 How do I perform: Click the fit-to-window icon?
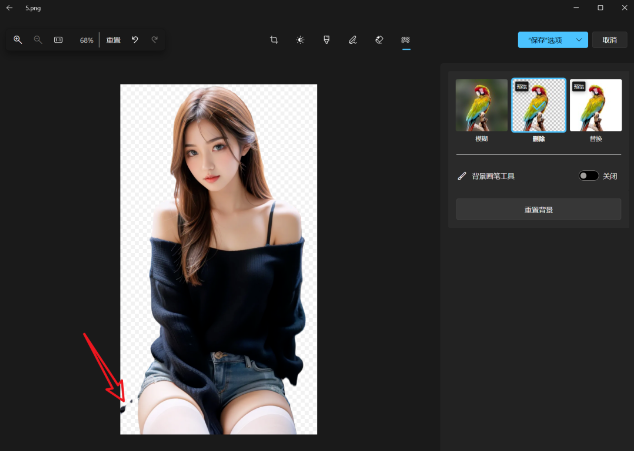58,40
